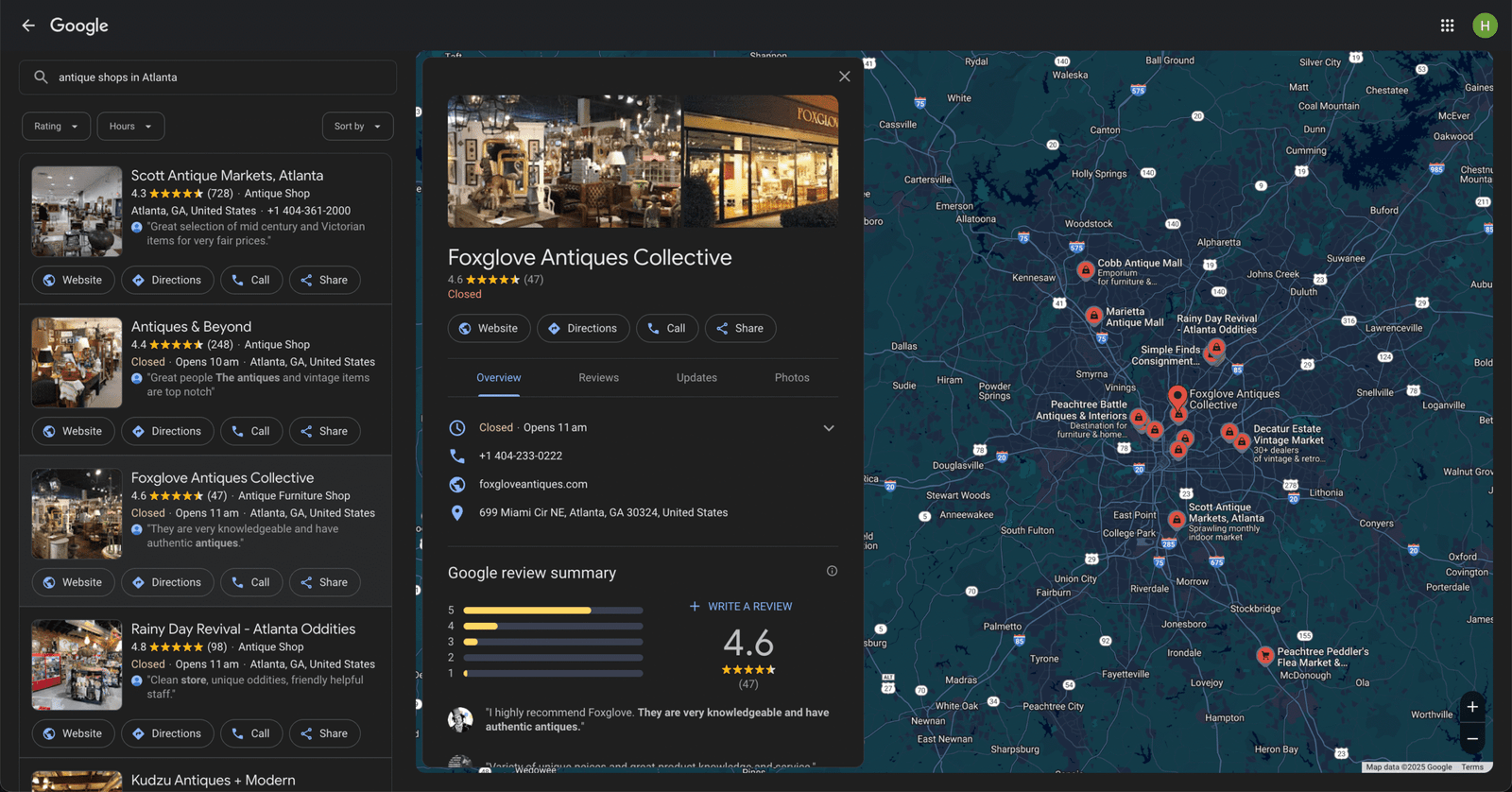The image size is (1512, 792).
Task: Select Peachtree Peddler's Flea Market pin
Action: (1264, 655)
